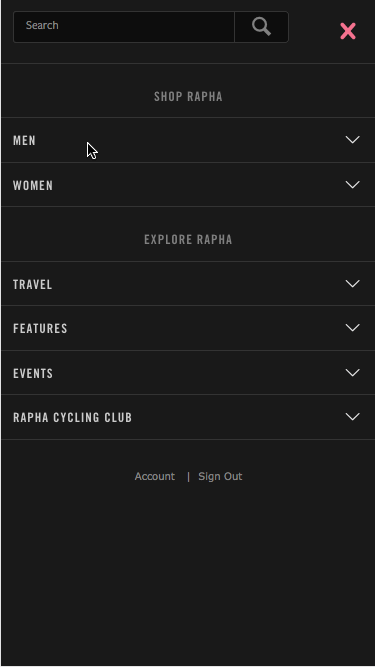Close the menu with the pink X
Image resolution: width=375 pixels, height=667 pixels.
[x=348, y=31]
